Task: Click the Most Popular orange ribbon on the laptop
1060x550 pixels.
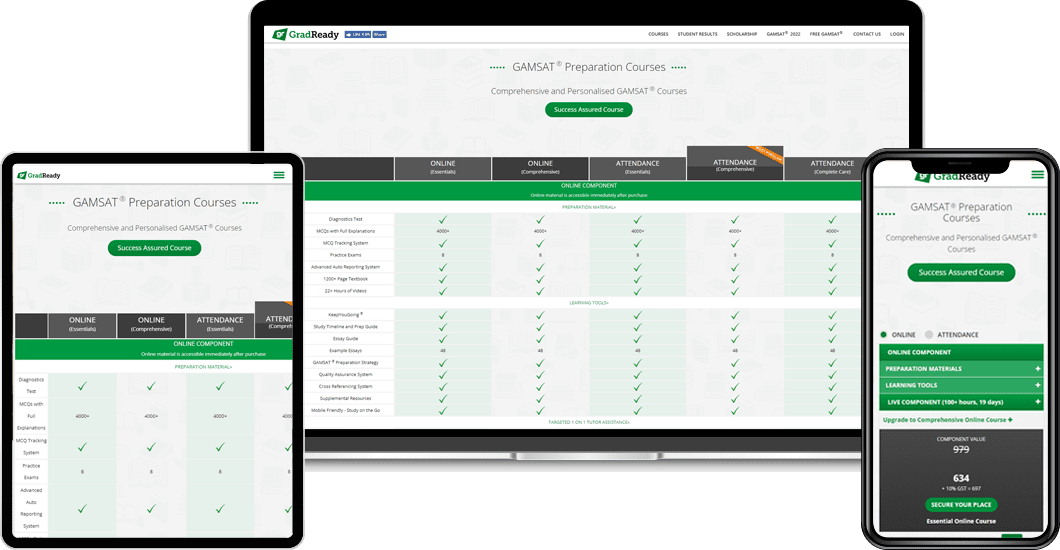Action: 767,155
